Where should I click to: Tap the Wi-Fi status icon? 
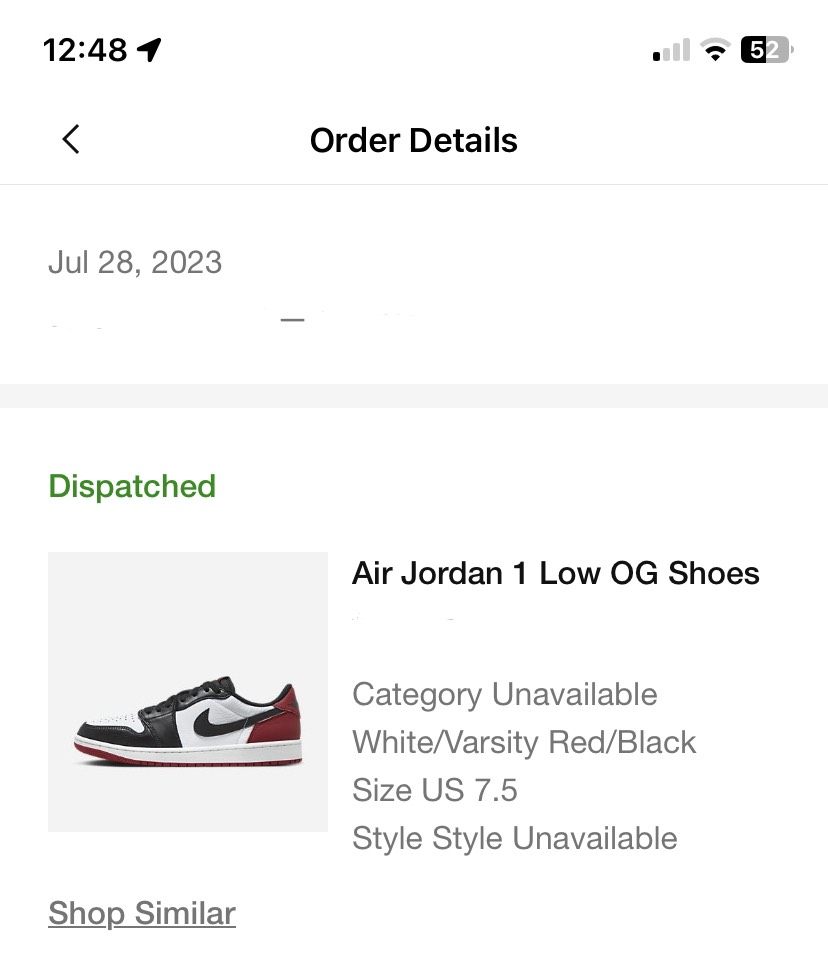pos(715,50)
